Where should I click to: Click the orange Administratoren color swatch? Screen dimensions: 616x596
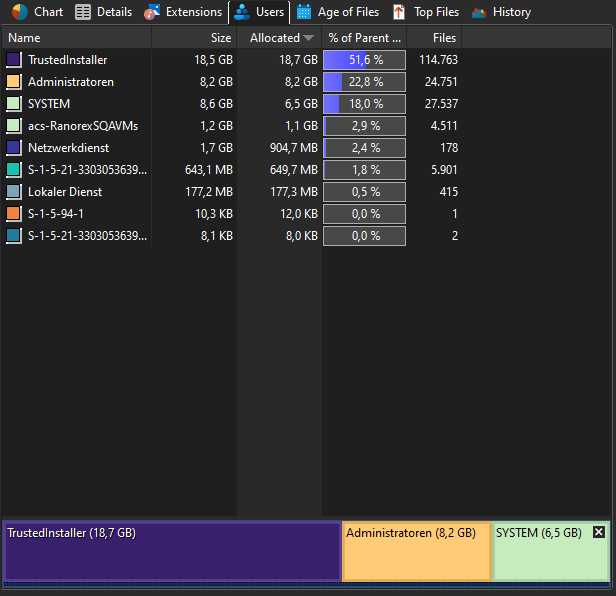point(14,82)
